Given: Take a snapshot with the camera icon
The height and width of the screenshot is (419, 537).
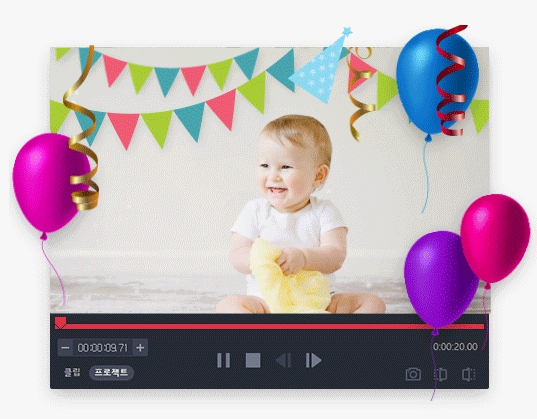Looking at the screenshot, I should (x=413, y=374).
